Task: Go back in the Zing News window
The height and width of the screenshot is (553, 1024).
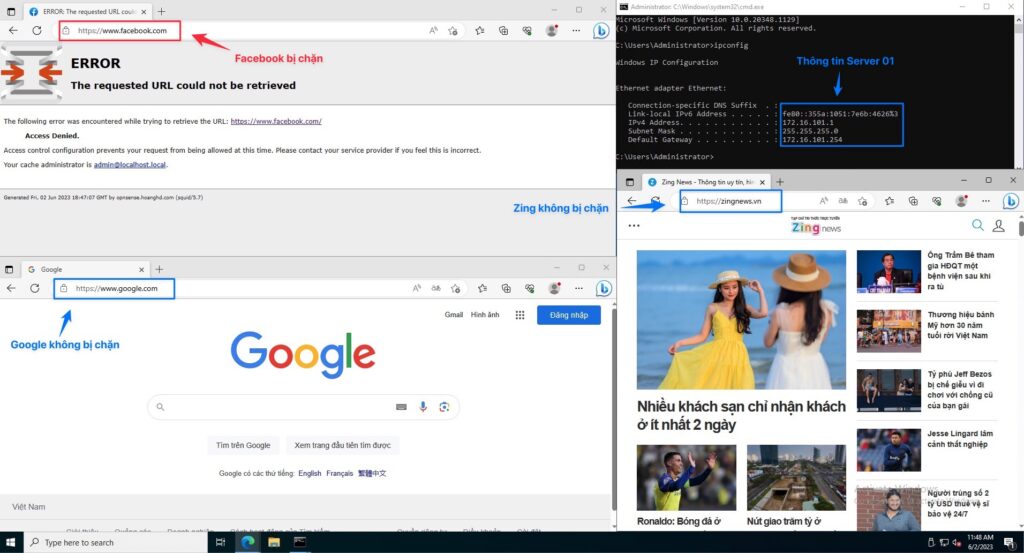Action: [x=632, y=201]
